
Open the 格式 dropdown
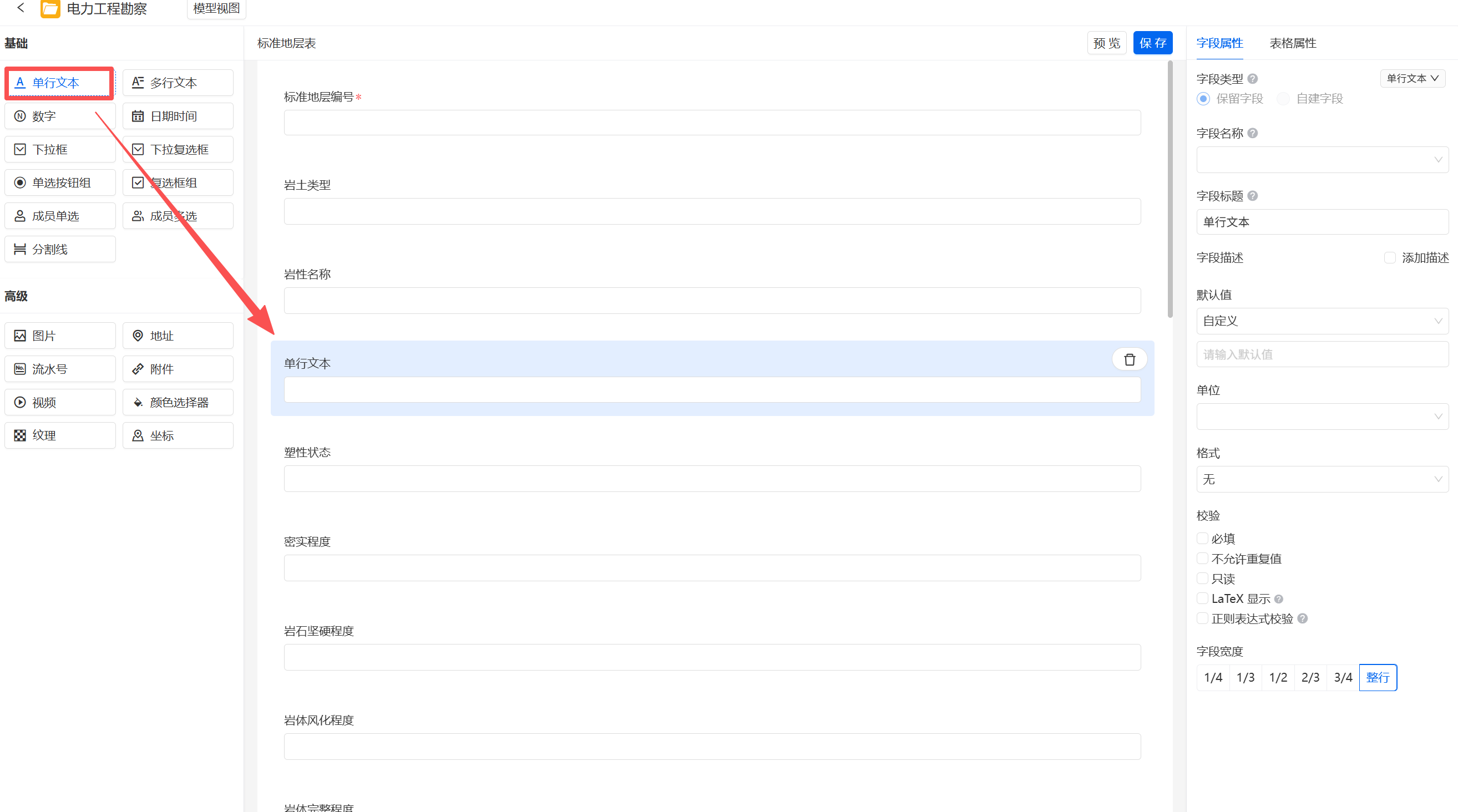point(1322,479)
